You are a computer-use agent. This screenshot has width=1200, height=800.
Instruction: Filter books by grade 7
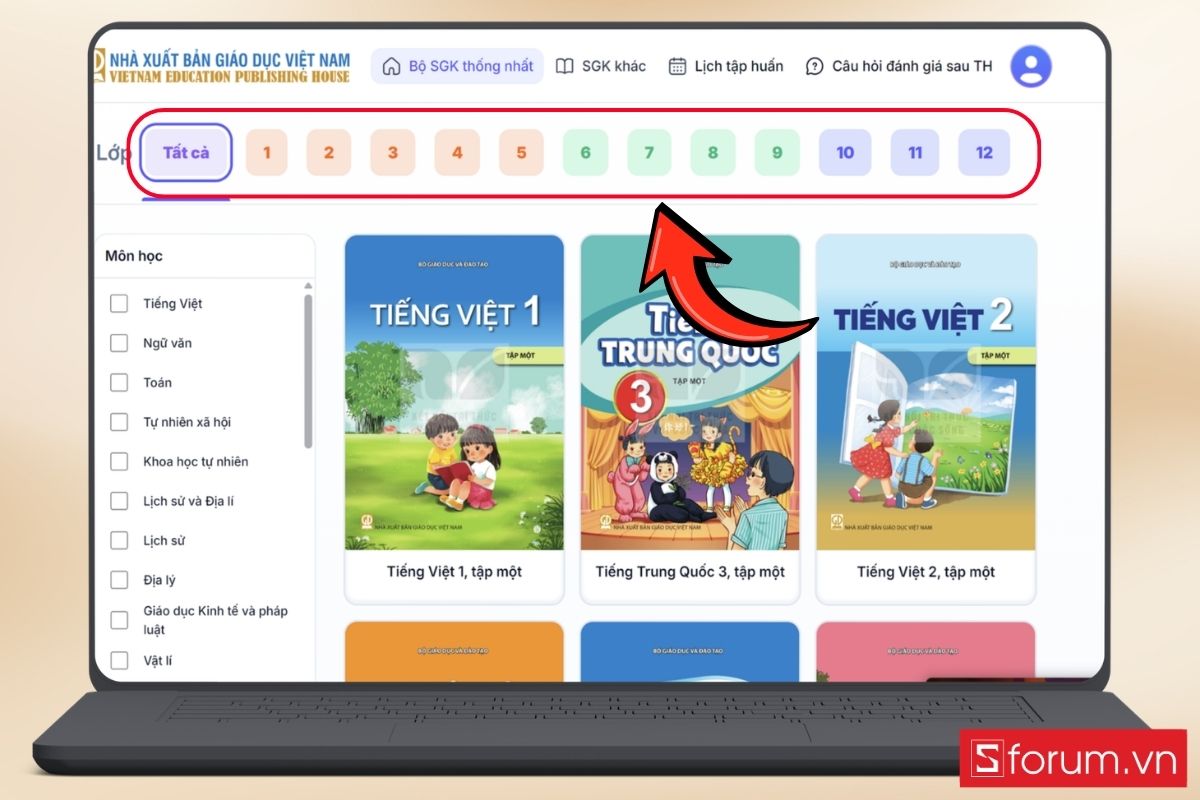click(649, 153)
